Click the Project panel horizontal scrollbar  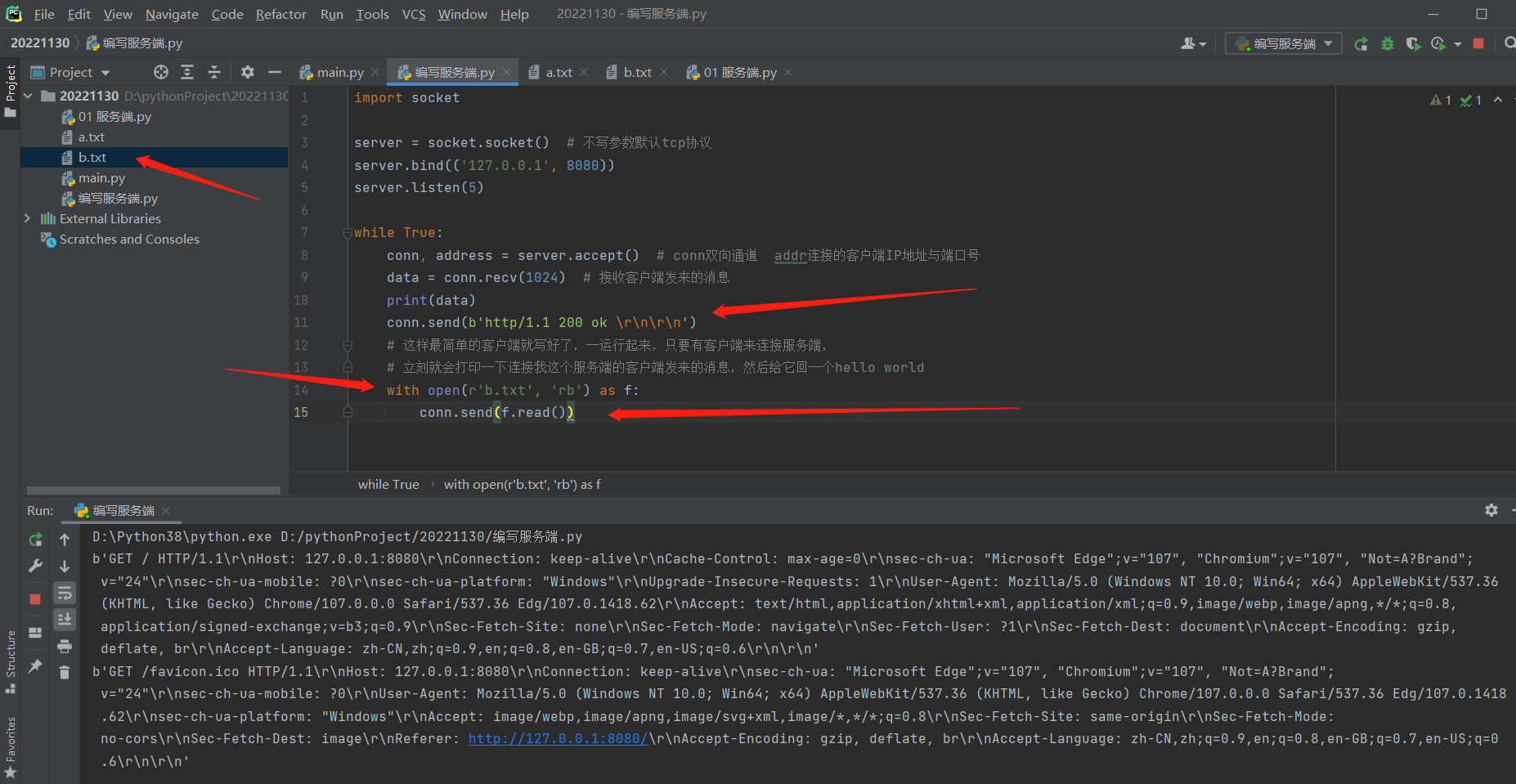(x=154, y=491)
